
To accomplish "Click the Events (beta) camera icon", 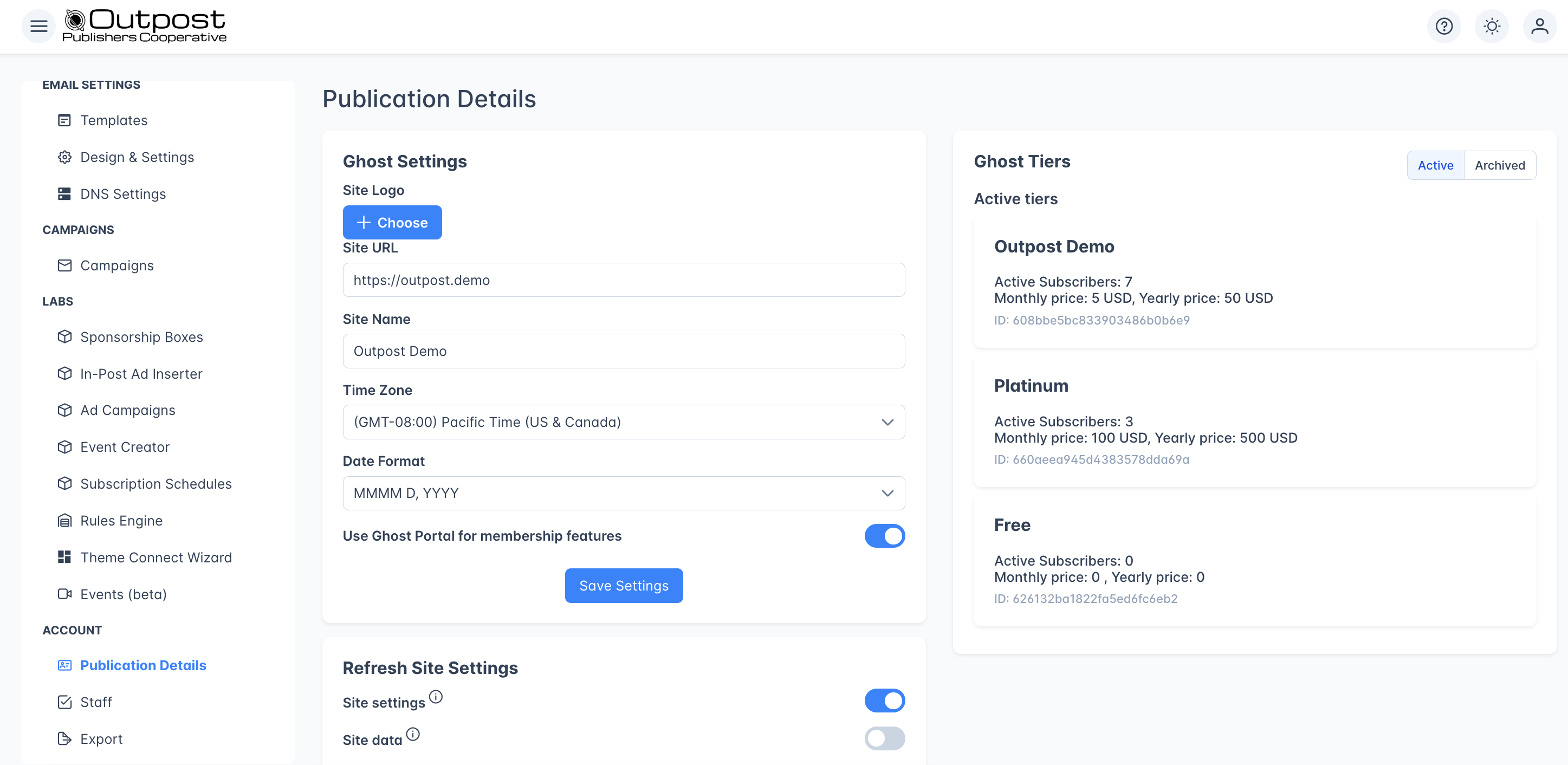I will (x=64, y=594).
